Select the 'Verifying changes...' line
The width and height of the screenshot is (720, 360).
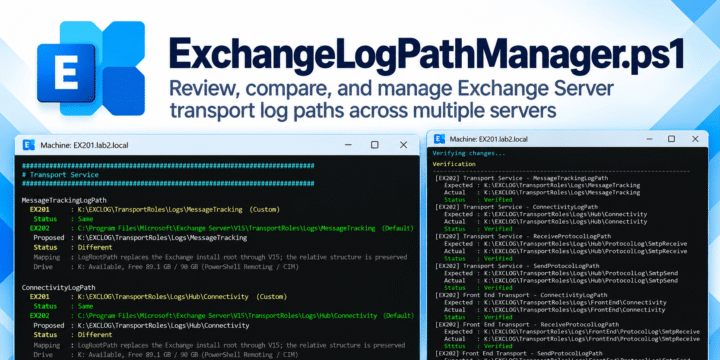click(469, 153)
